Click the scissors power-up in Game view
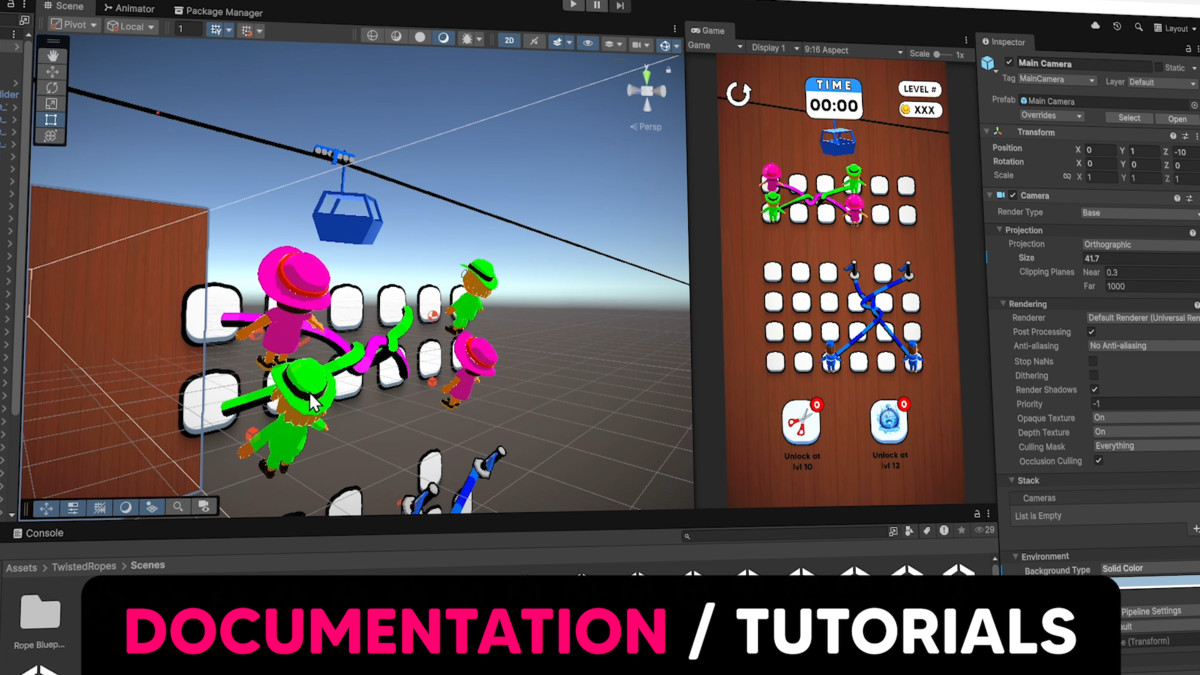This screenshot has width=1200, height=675. (x=801, y=423)
